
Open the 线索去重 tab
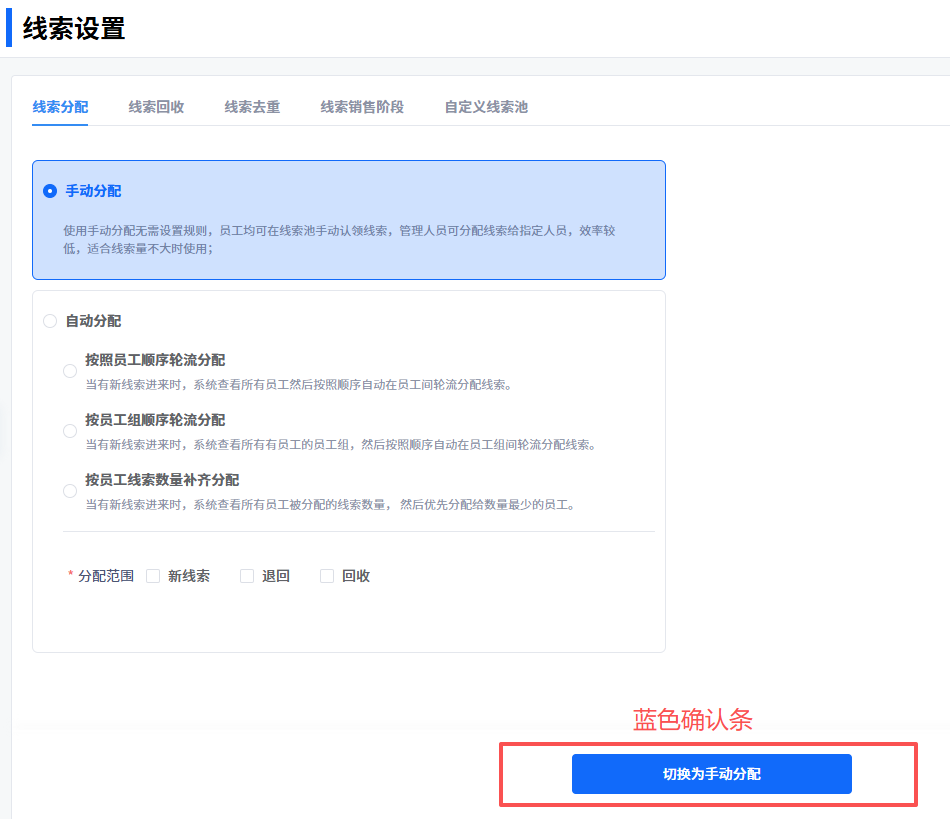(252, 107)
